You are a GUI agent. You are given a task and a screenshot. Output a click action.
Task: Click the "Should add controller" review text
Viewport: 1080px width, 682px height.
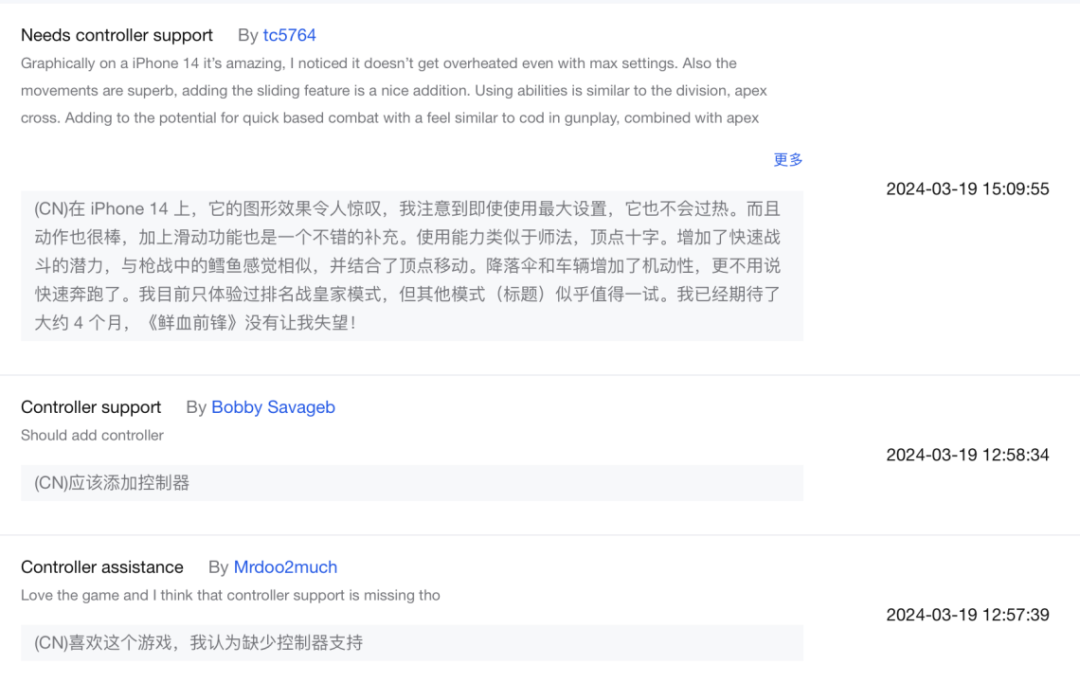(x=92, y=435)
